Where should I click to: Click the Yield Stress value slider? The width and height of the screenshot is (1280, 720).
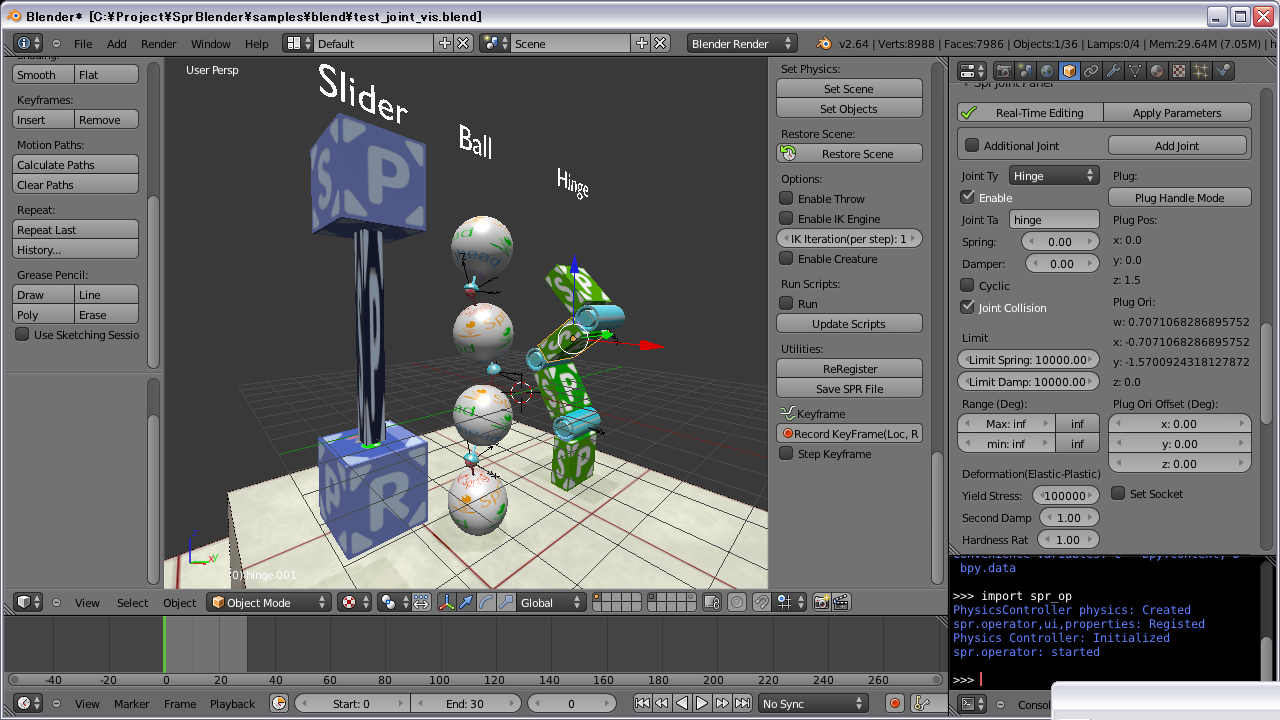(x=1065, y=496)
